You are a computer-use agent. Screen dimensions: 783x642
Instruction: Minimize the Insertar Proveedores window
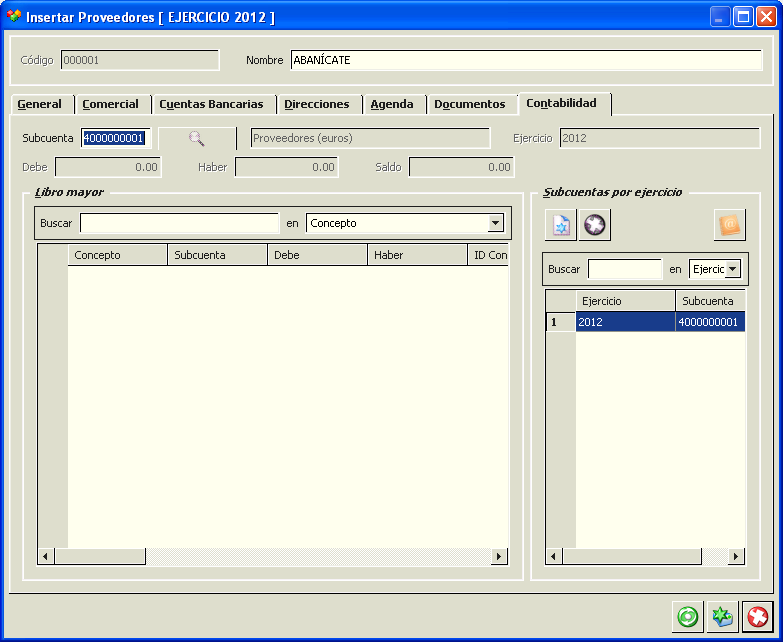click(x=720, y=17)
